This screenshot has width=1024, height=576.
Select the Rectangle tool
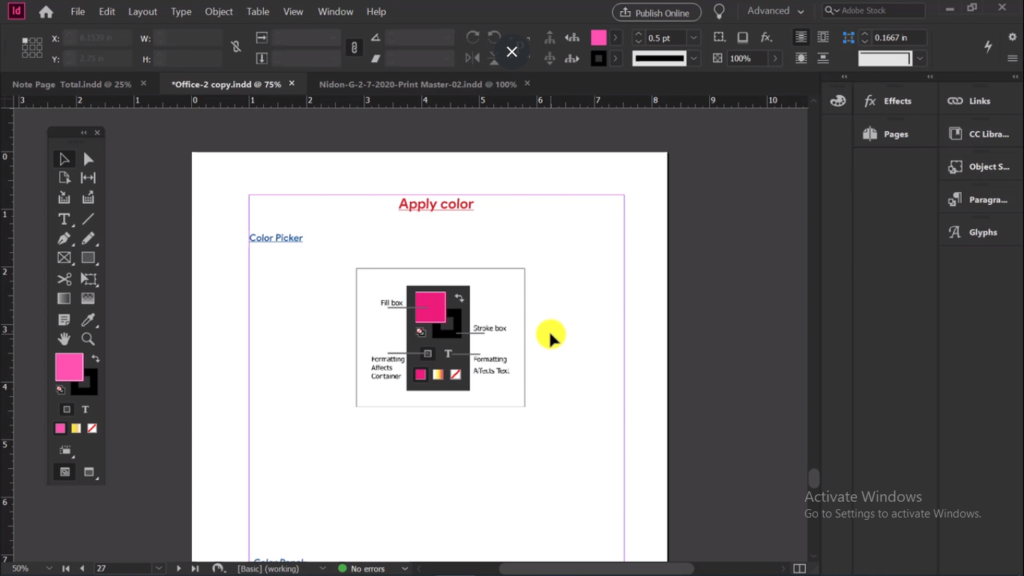click(88, 258)
